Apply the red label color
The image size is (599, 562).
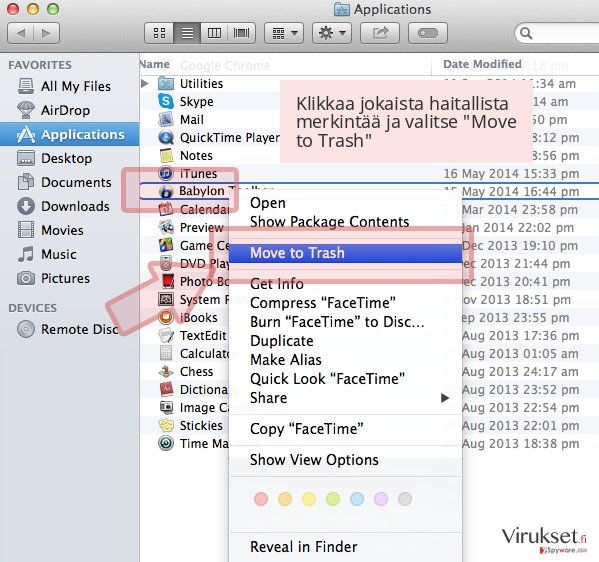(x=261, y=499)
